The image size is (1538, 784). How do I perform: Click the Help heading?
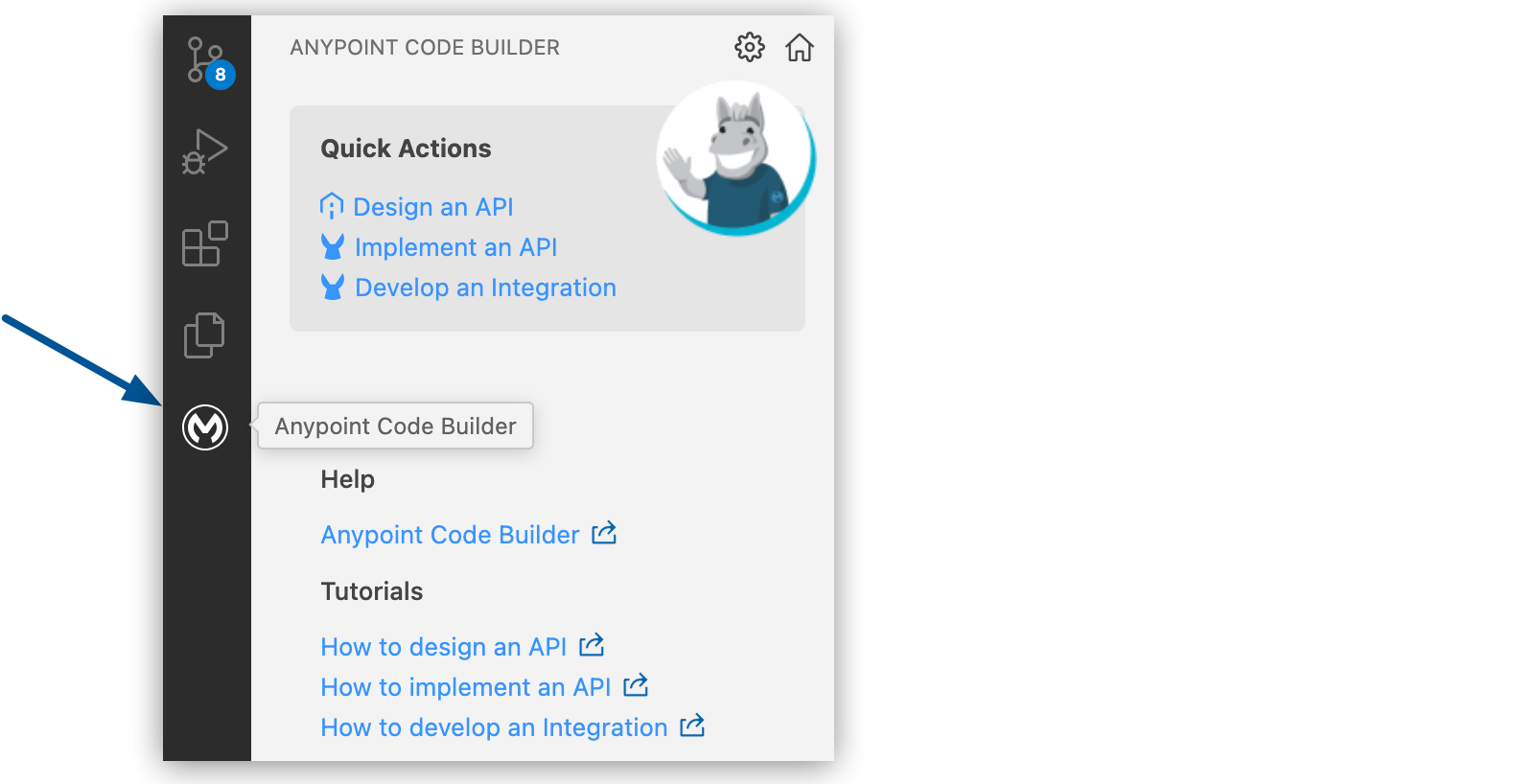click(347, 479)
